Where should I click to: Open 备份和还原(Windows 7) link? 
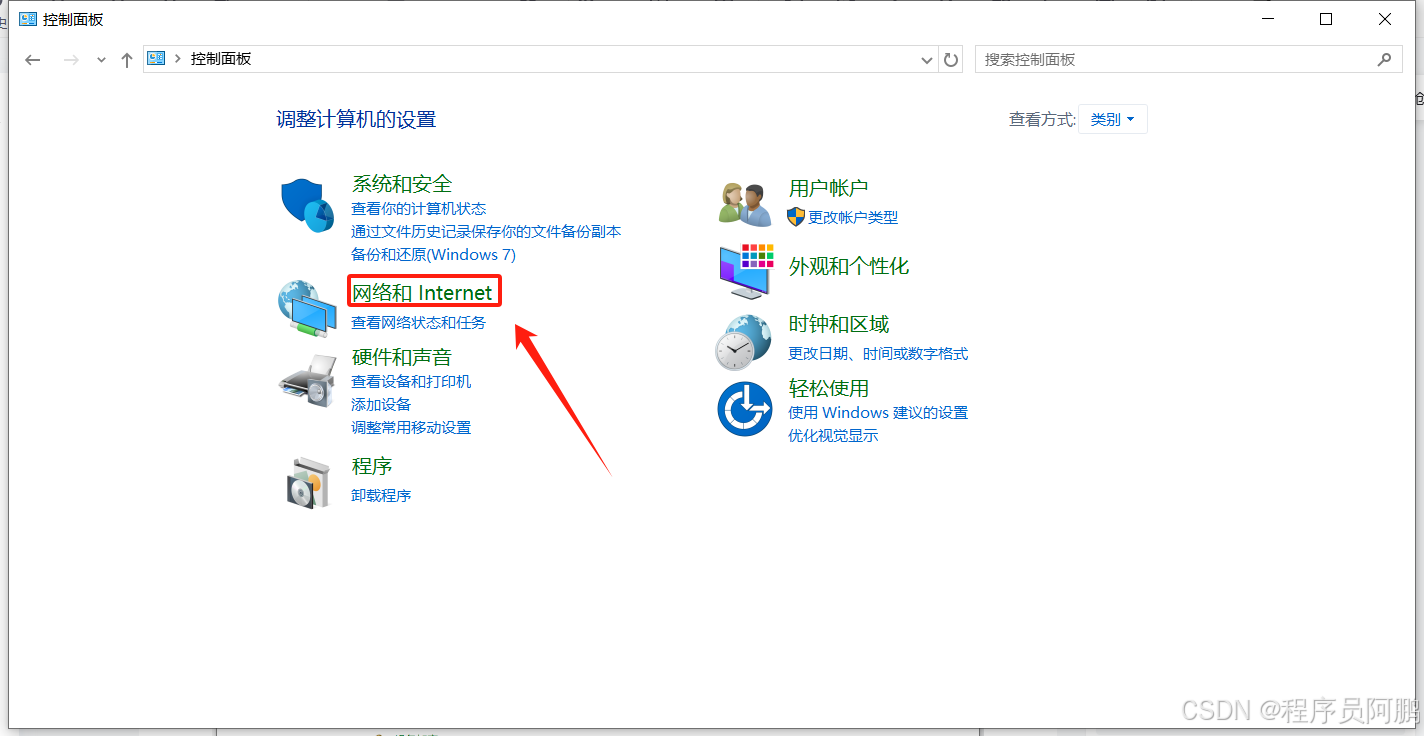(x=433, y=254)
